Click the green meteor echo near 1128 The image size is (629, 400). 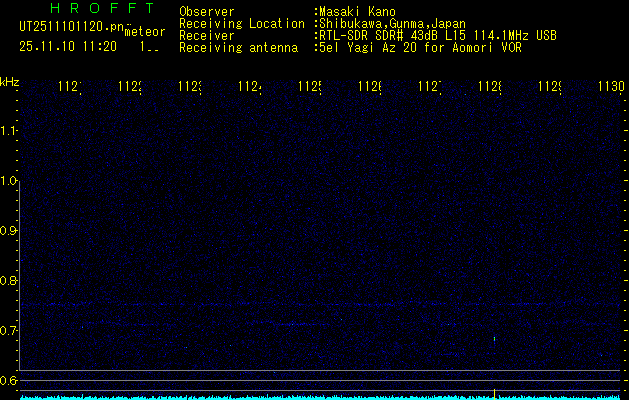(x=494, y=339)
